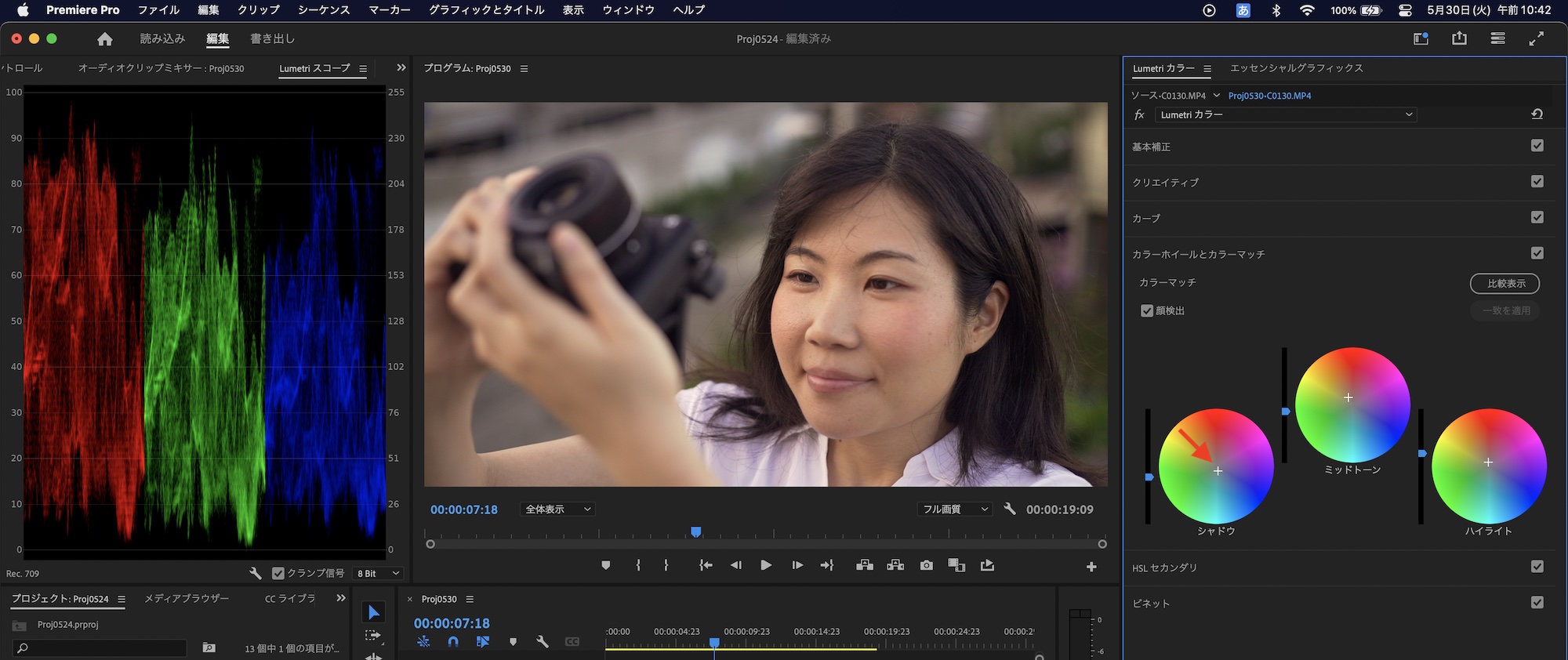Click the Home icon in the workspace bar
Image resolution: width=1568 pixels, height=660 pixels.
[105, 39]
